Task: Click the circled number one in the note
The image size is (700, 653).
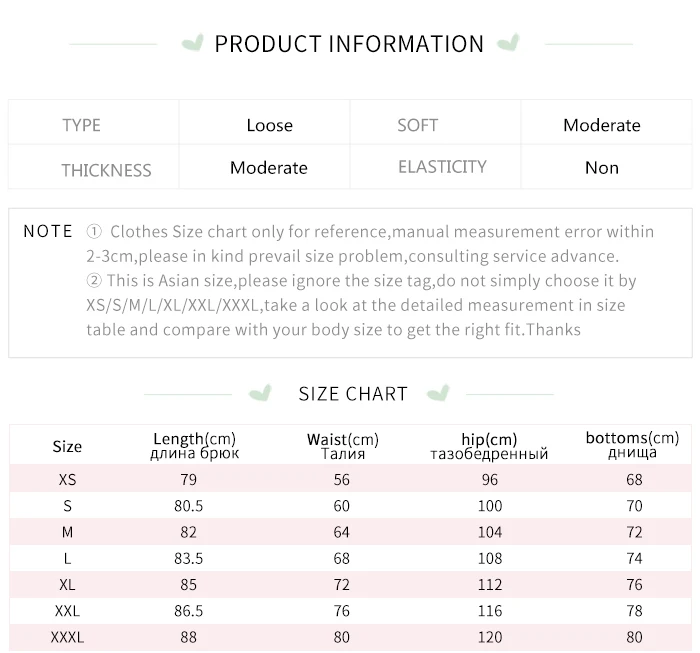Action: click(94, 232)
